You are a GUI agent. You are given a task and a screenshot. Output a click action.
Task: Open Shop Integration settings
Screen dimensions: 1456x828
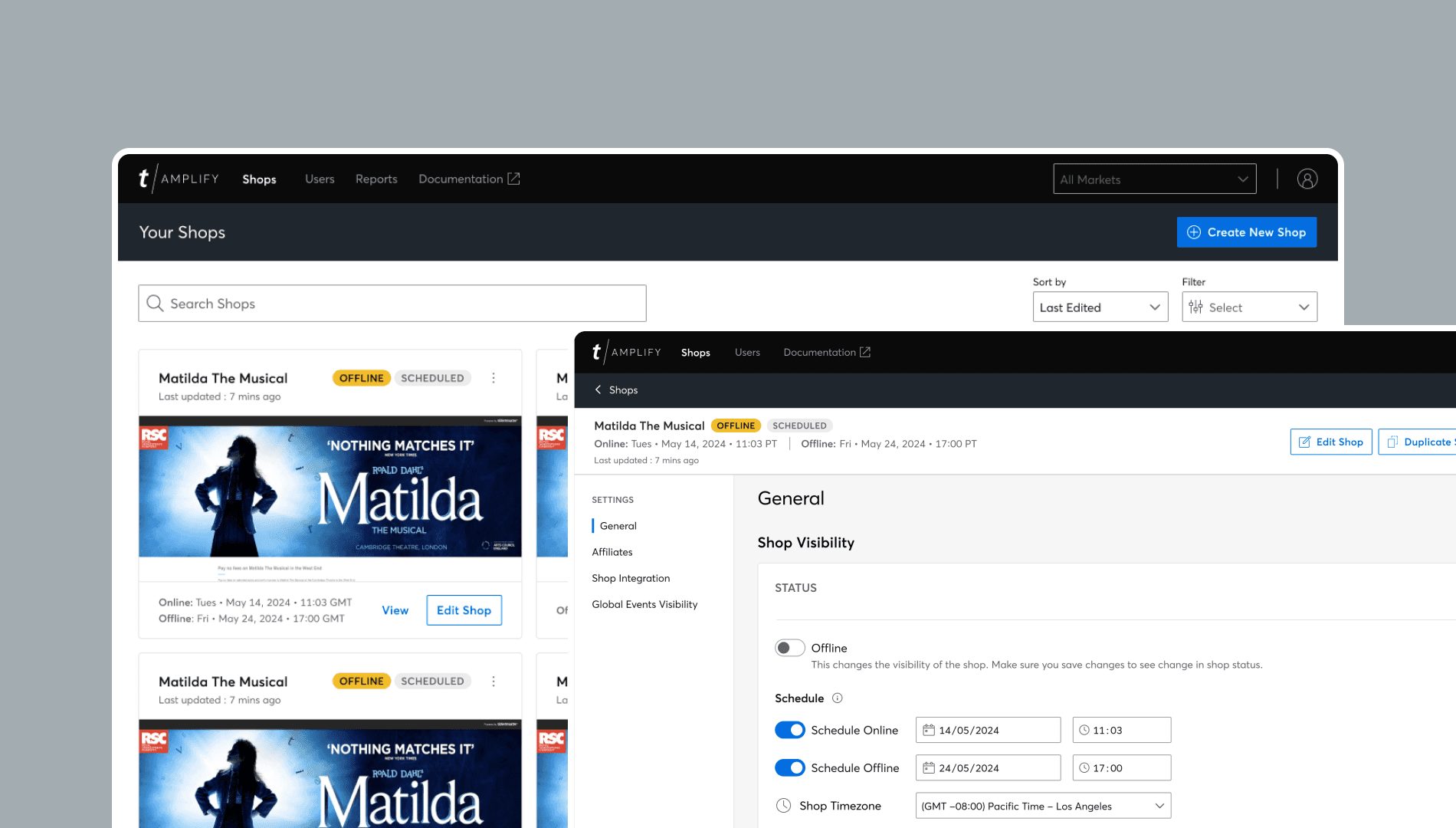631,578
